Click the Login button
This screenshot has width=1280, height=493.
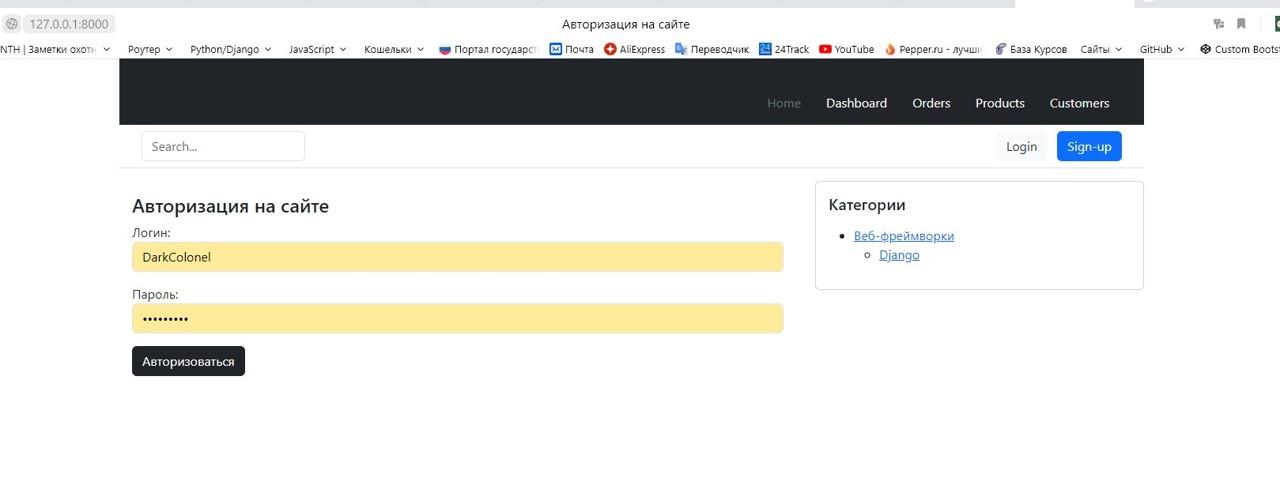[x=1021, y=146]
